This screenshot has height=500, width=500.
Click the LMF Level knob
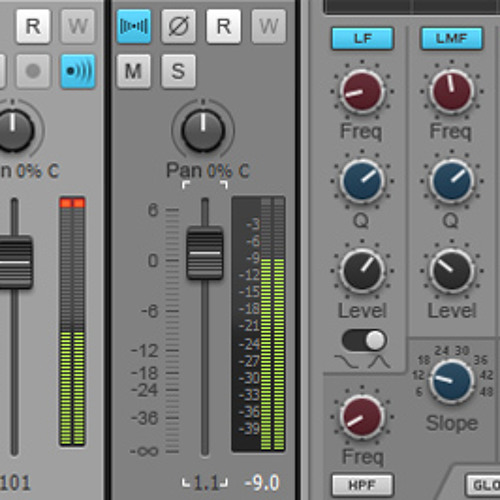452,270
